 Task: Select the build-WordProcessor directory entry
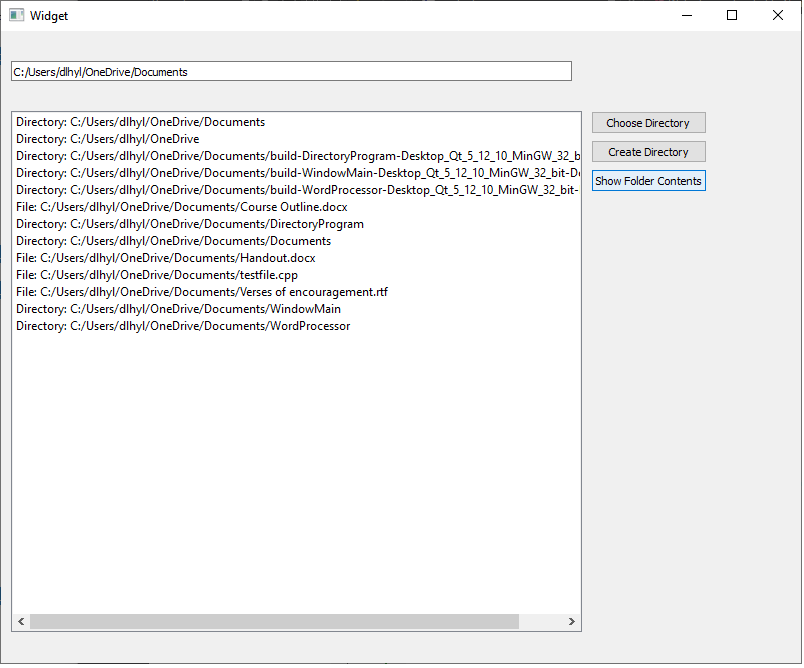click(x=290, y=189)
